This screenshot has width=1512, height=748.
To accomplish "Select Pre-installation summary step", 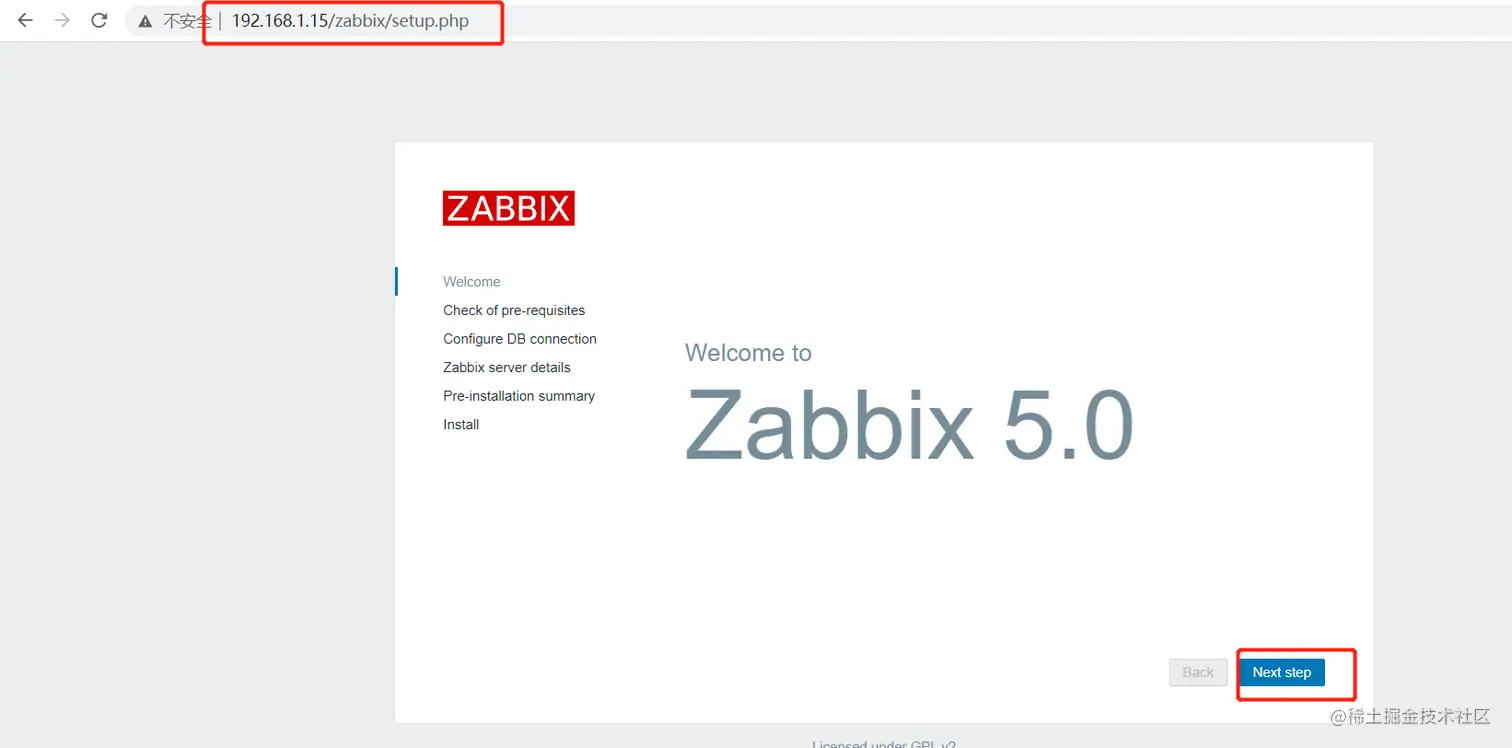I will (x=519, y=396).
